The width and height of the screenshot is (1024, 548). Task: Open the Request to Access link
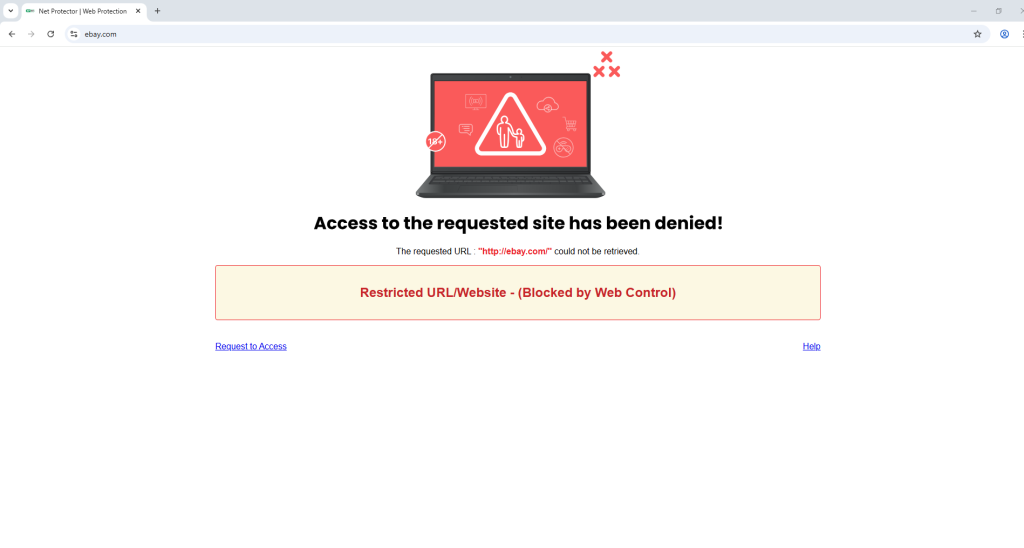[x=251, y=346]
